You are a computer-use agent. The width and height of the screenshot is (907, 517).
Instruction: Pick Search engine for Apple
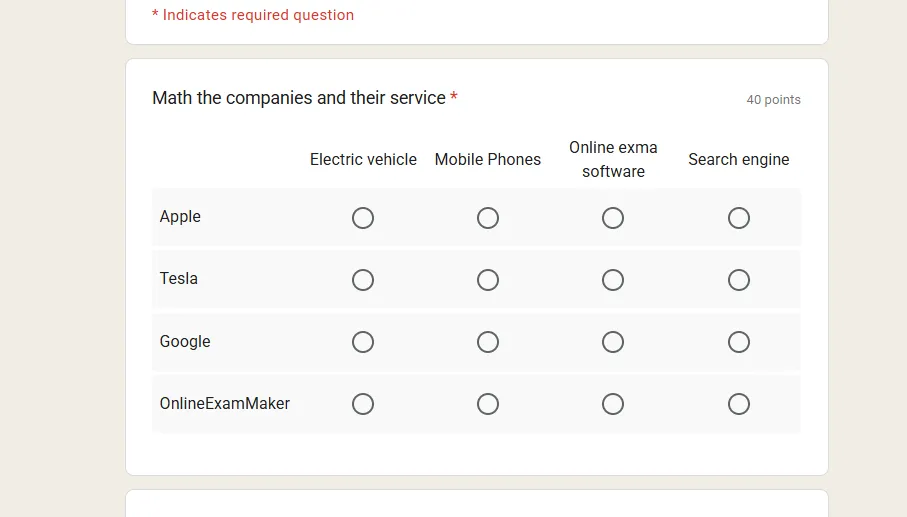coord(739,218)
